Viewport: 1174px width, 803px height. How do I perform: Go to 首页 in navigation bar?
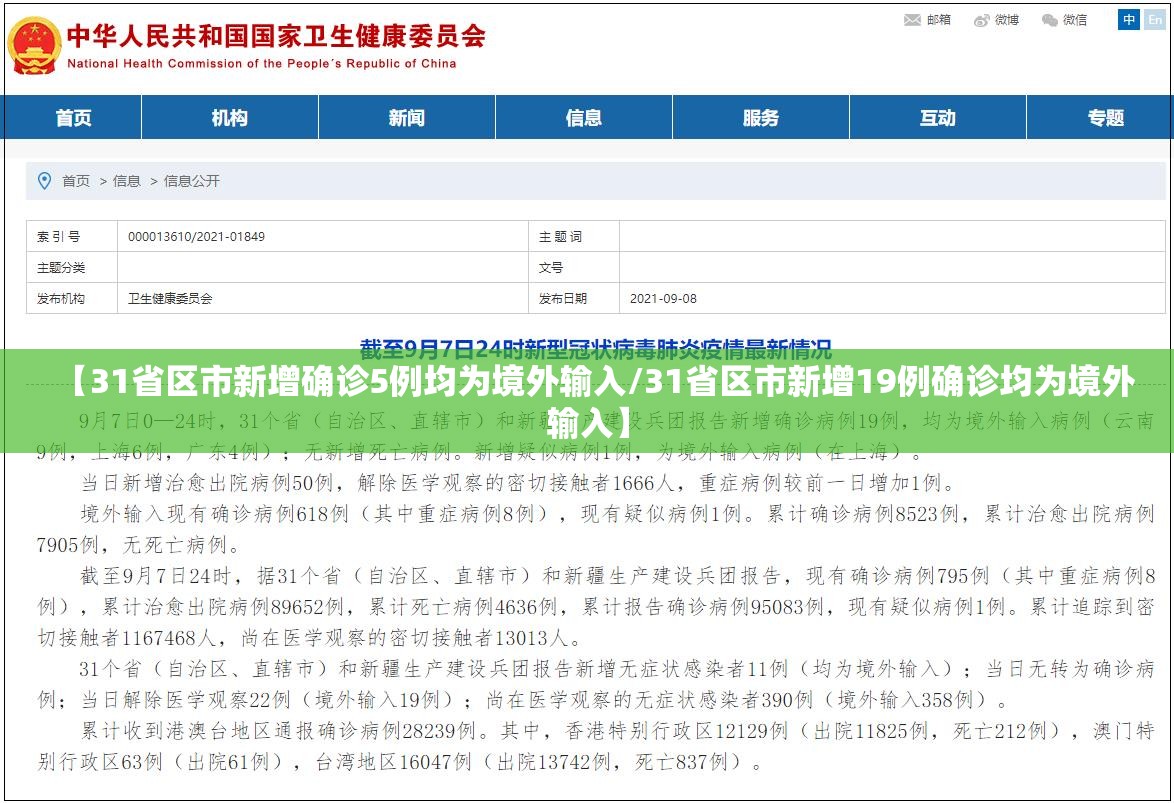click(73, 118)
